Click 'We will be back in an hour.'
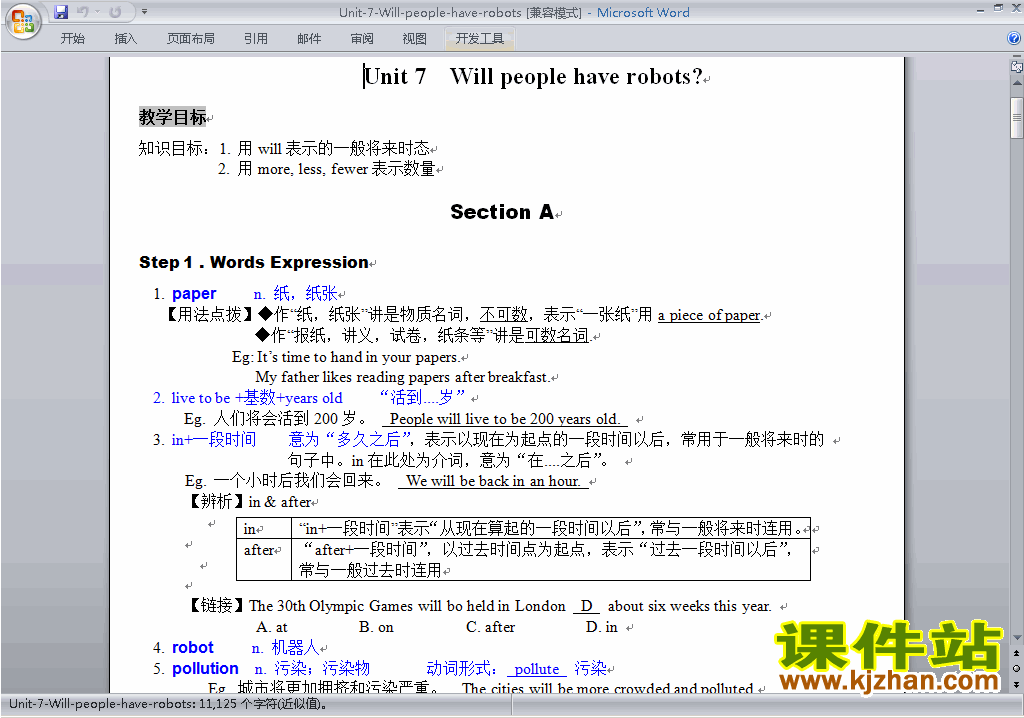This screenshot has height=718, width=1024. coord(493,481)
